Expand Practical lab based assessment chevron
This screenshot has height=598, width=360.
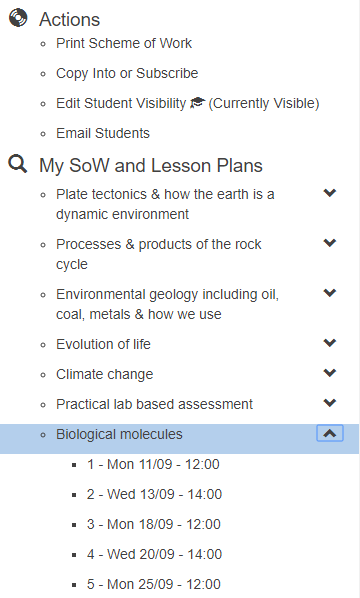(329, 403)
